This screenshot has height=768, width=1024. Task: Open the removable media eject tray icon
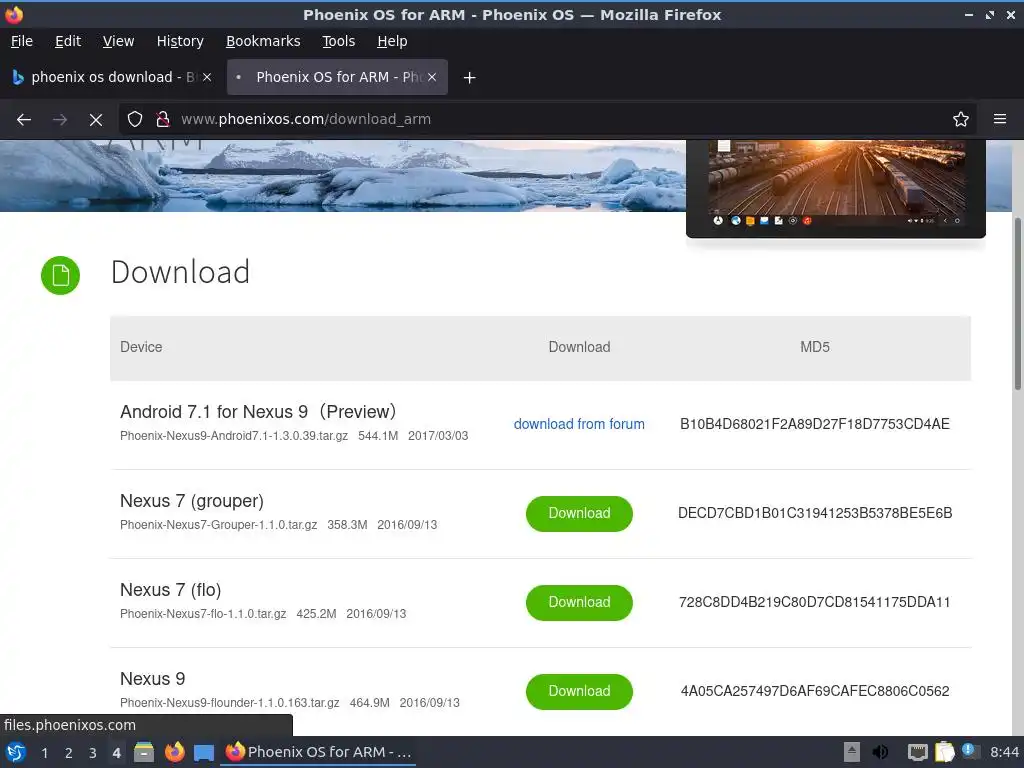point(852,752)
